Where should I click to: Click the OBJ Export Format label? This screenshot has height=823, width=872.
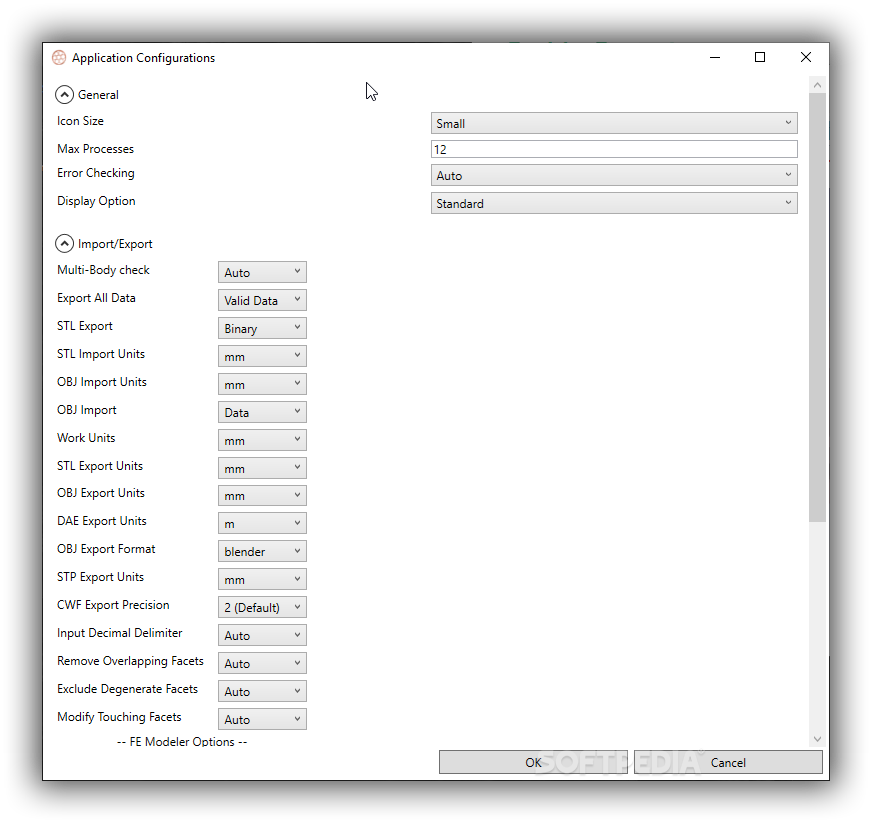click(x=106, y=549)
